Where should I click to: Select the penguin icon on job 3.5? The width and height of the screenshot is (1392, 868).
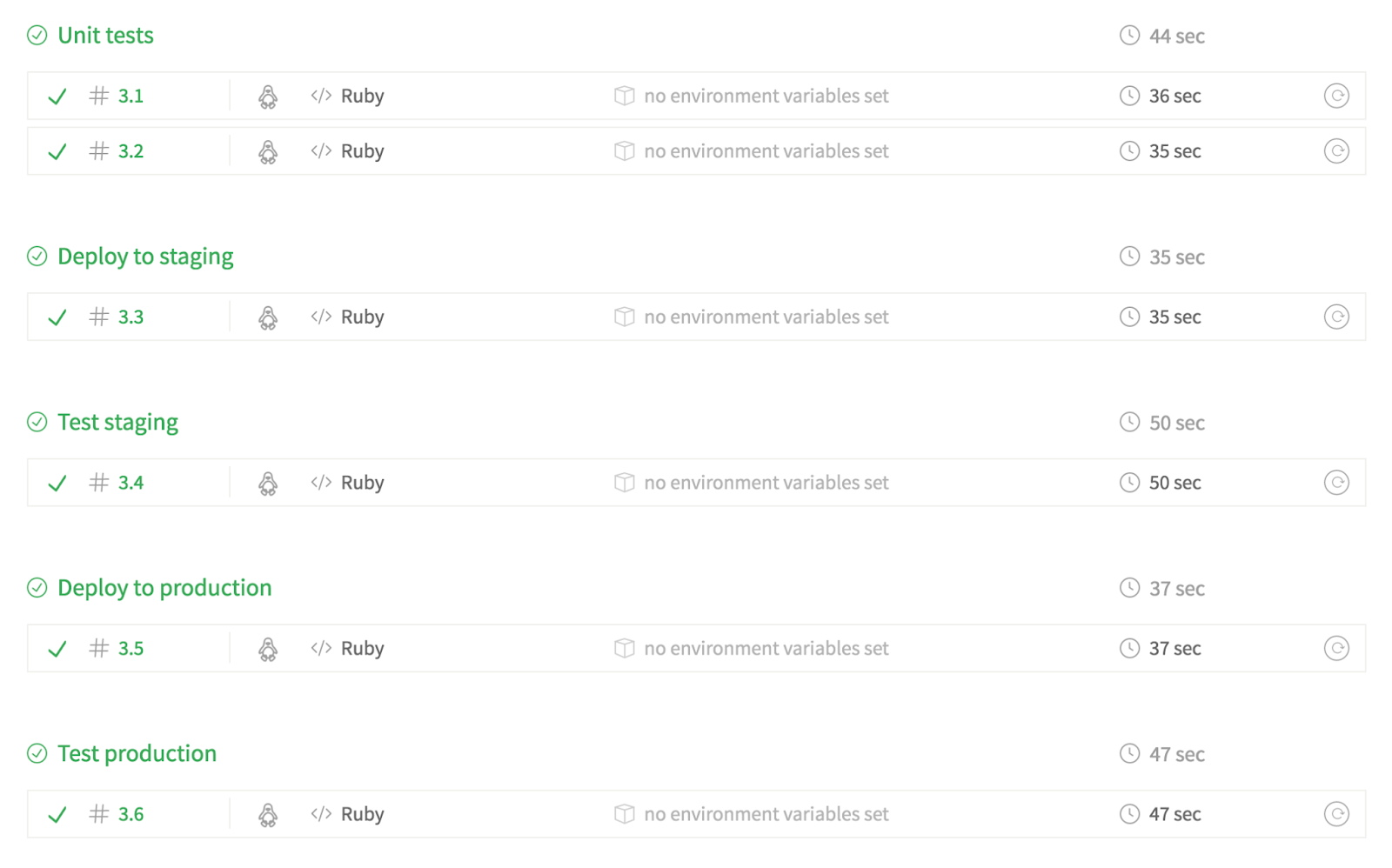pyautogui.click(x=268, y=648)
